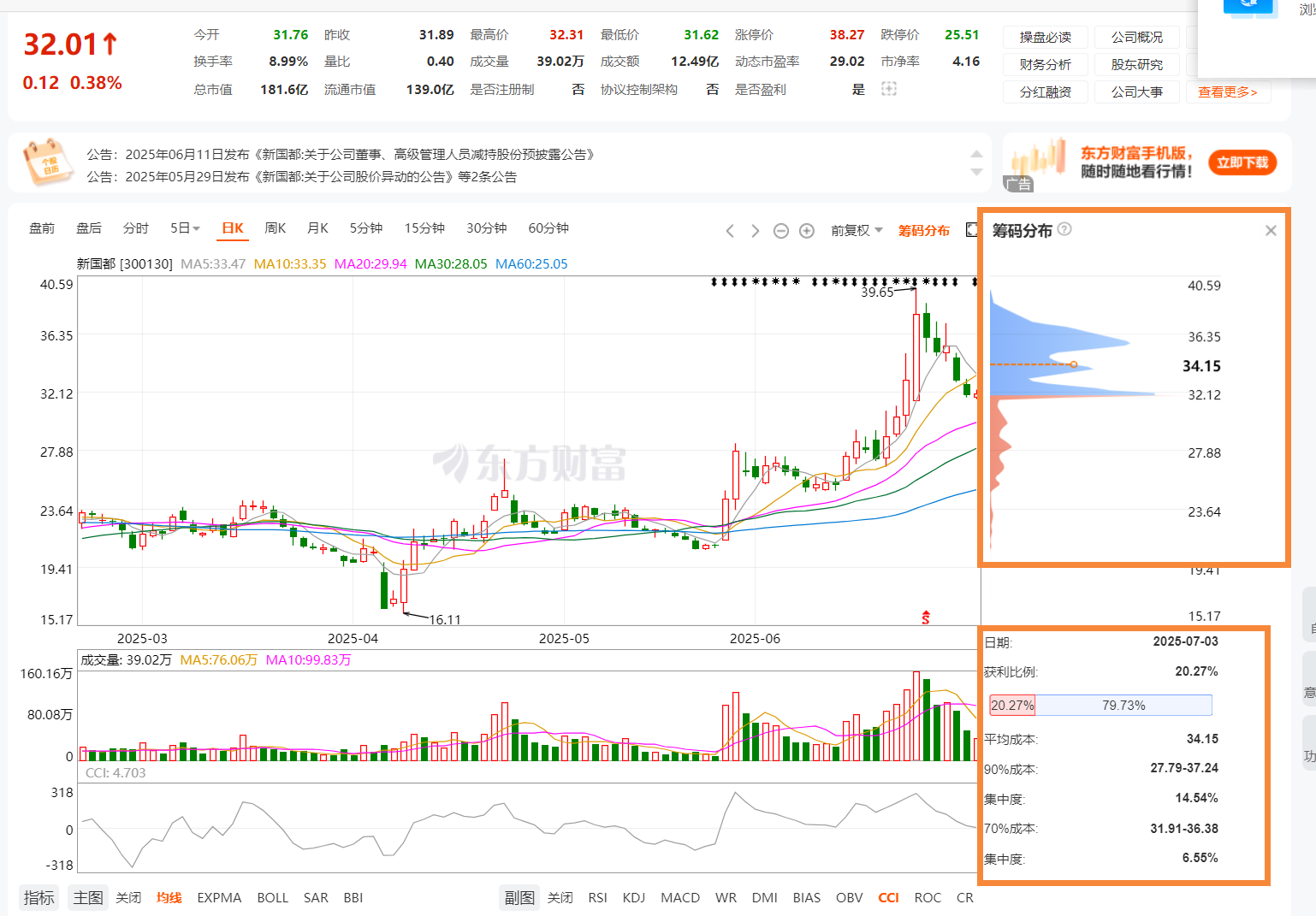
Task: Show previous announcement with up arrow
Action: pyautogui.click(x=976, y=154)
